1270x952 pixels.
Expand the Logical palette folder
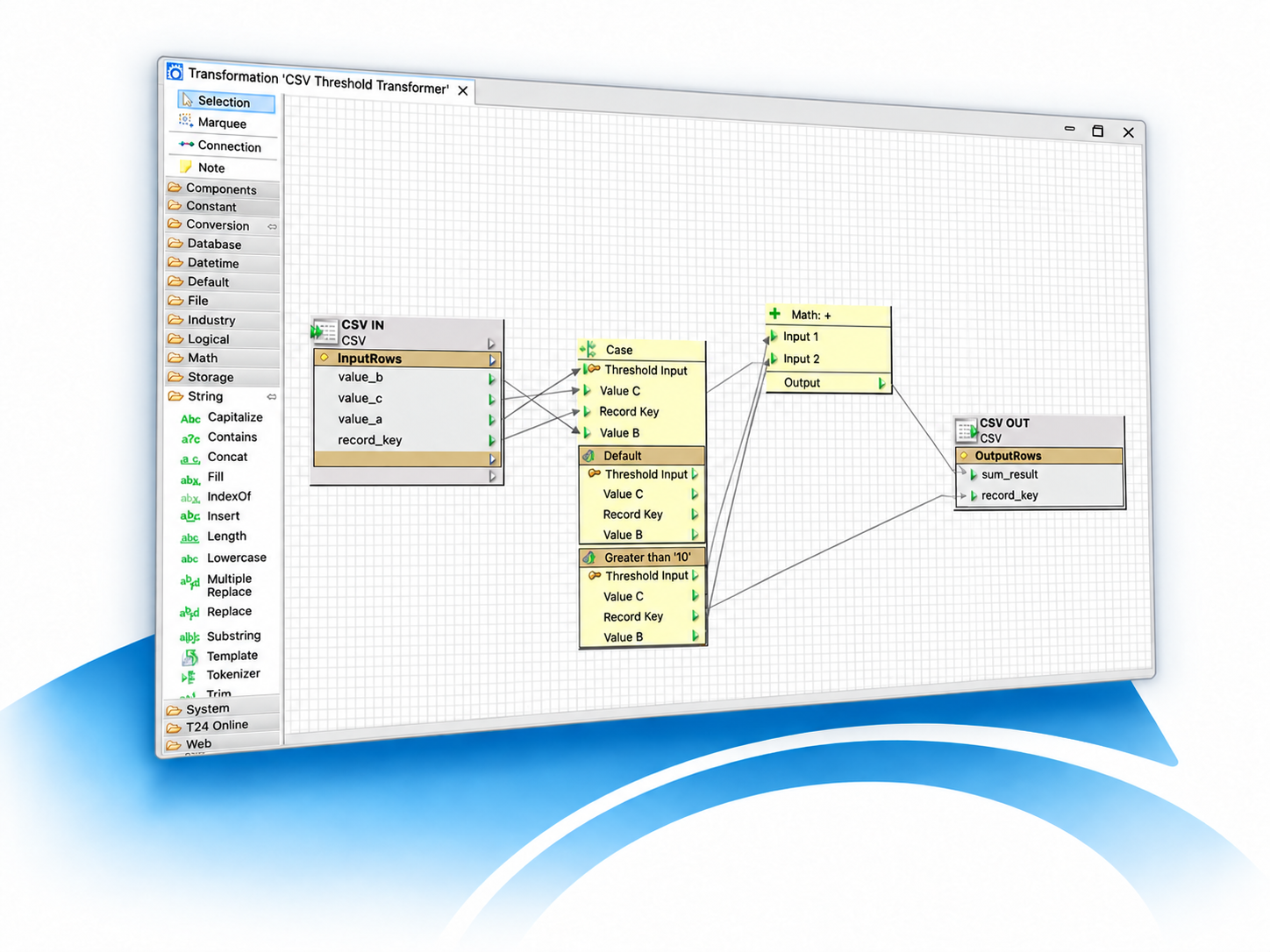[222, 339]
